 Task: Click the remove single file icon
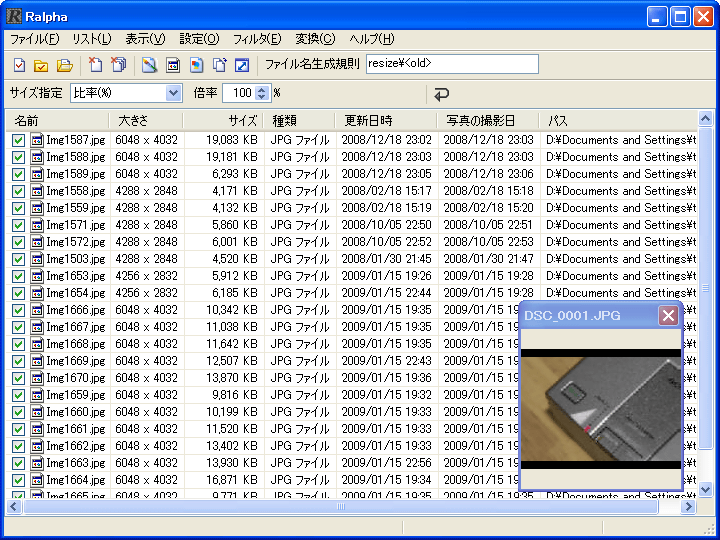coord(96,66)
